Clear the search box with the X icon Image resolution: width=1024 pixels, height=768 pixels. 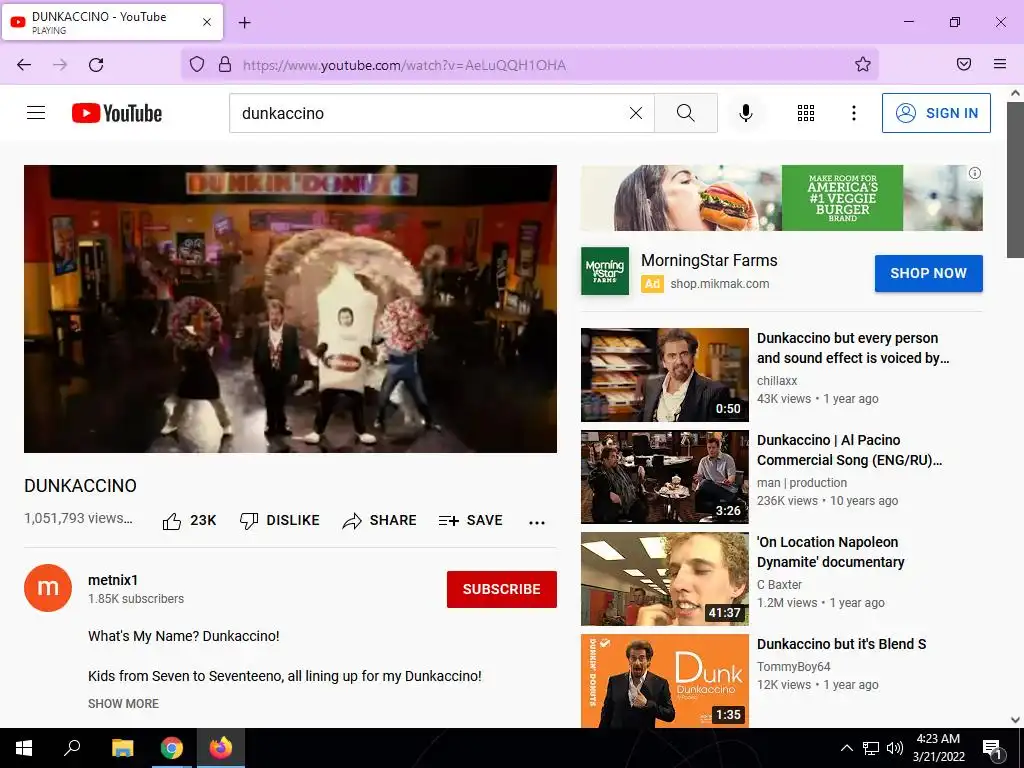(x=635, y=113)
